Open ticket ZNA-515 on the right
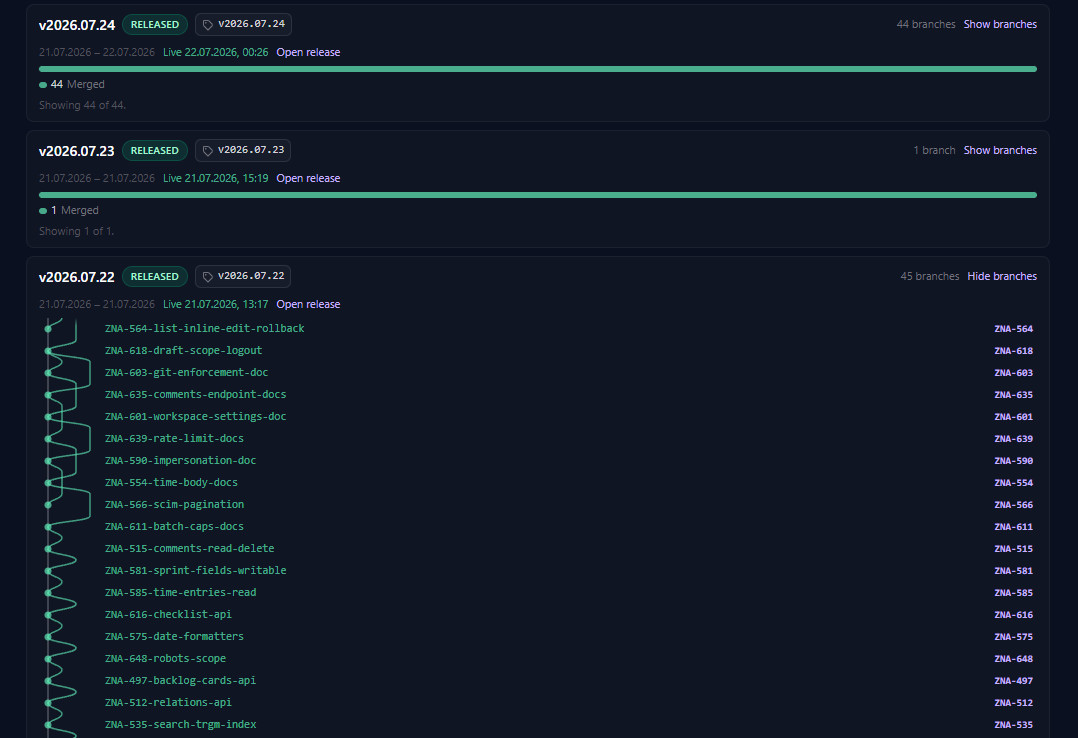Image resolution: width=1078 pixels, height=738 pixels. pyautogui.click(x=1013, y=549)
